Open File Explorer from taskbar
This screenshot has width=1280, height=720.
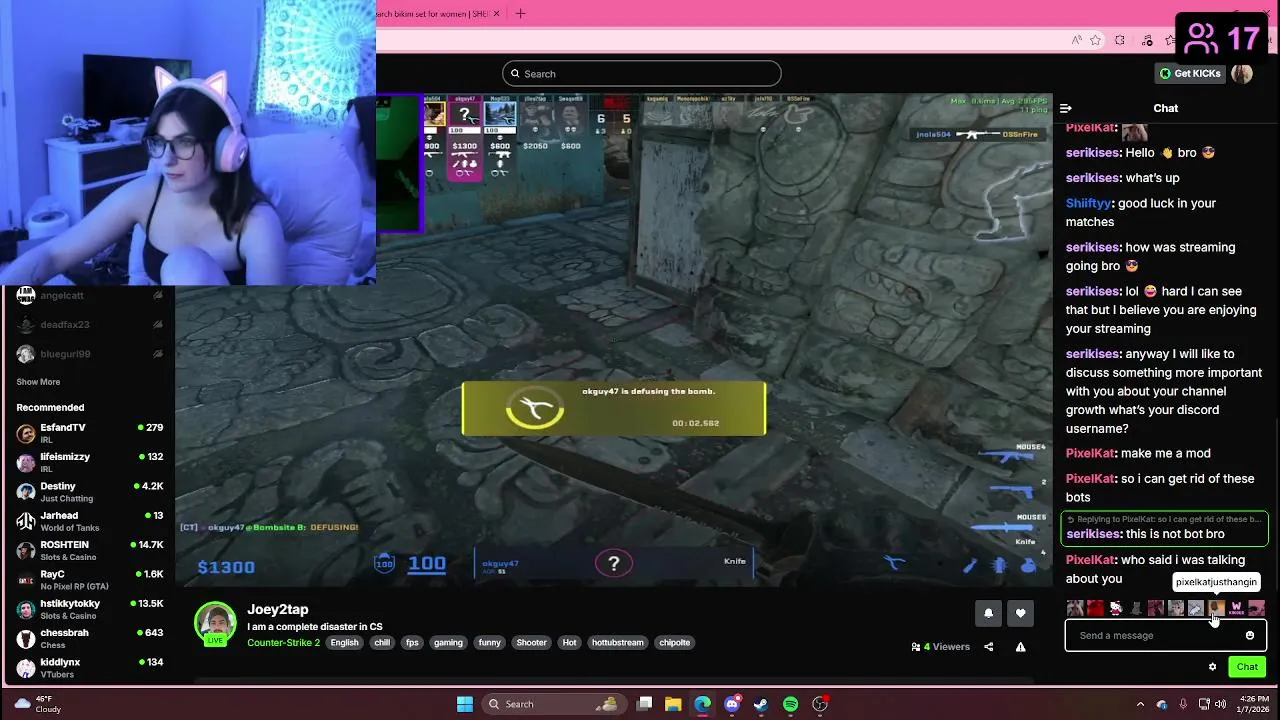(673, 704)
